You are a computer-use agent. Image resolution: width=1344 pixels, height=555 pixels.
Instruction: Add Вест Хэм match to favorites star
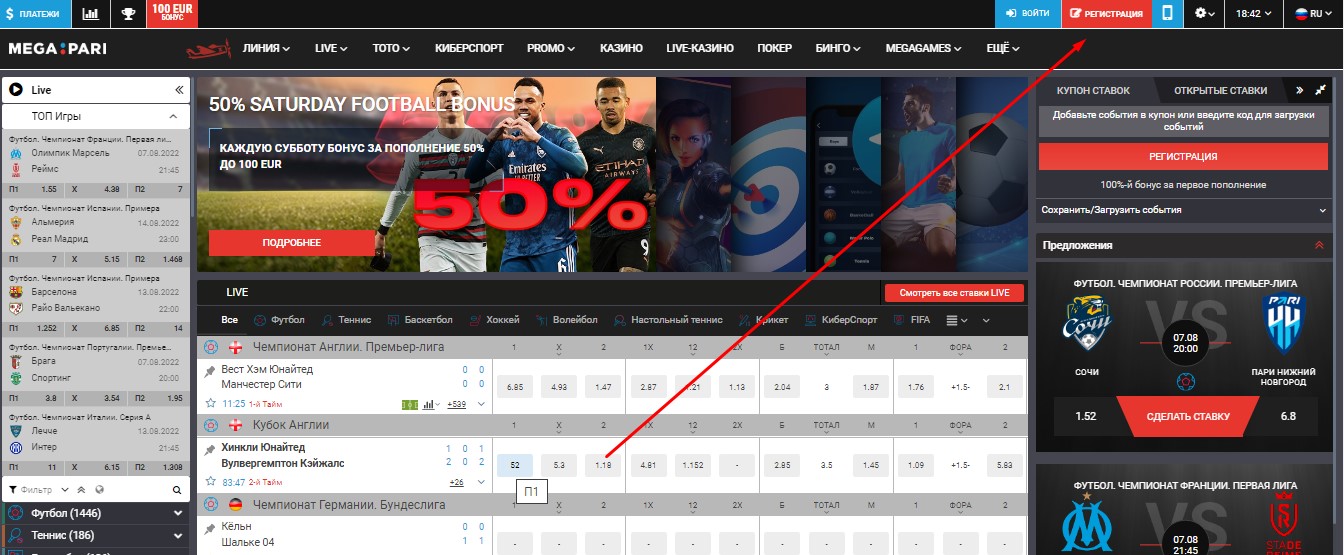[x=210, y=404]
